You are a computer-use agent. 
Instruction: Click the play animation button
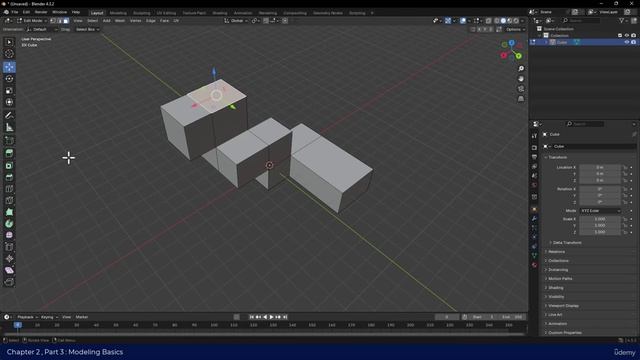[x=271, y=317]
